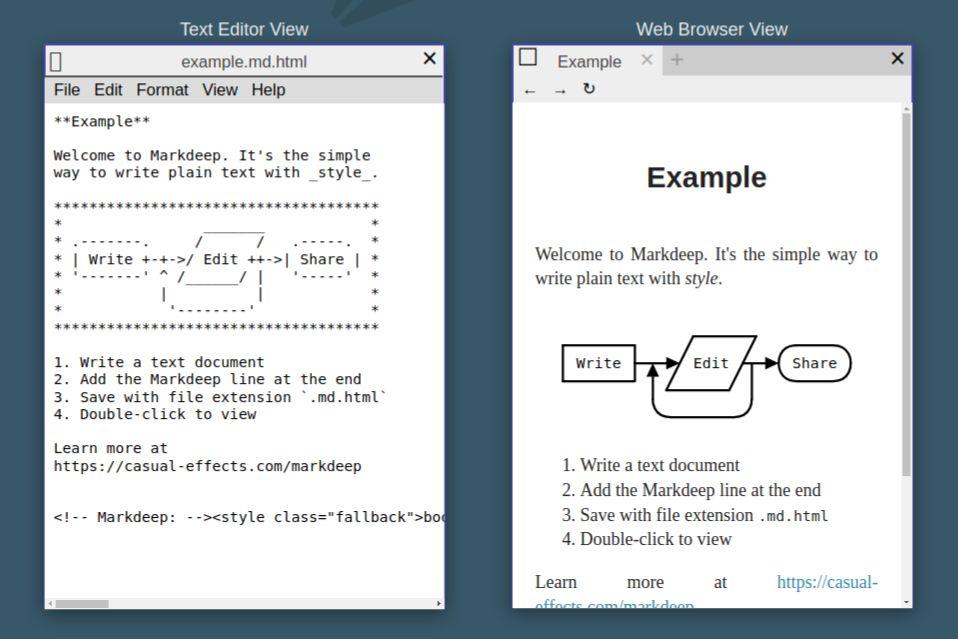The height and width of the screenshot is (639, 958).
Task: Follow the casual-effects.com markdeep link
Action: [x=827, y=582]
